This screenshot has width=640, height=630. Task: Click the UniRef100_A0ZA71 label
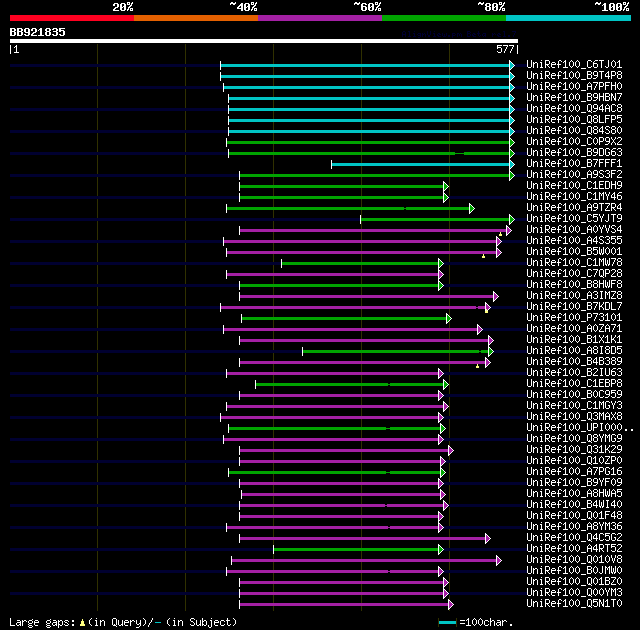[574, 329]
